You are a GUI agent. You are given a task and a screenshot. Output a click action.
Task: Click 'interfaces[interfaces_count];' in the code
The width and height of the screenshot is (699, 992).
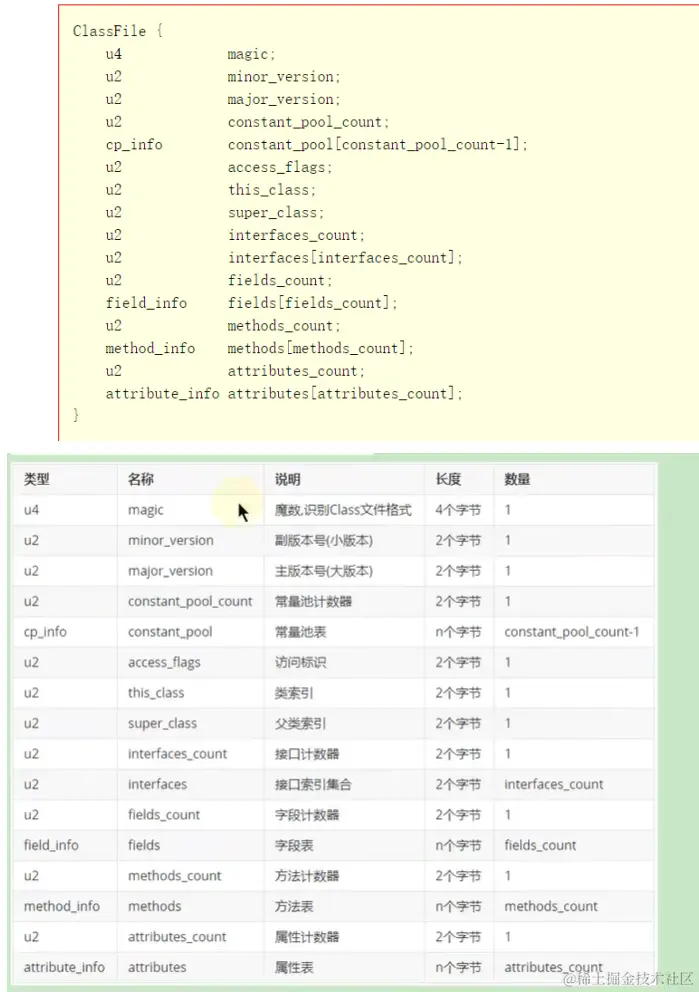[x=345, y=258]
